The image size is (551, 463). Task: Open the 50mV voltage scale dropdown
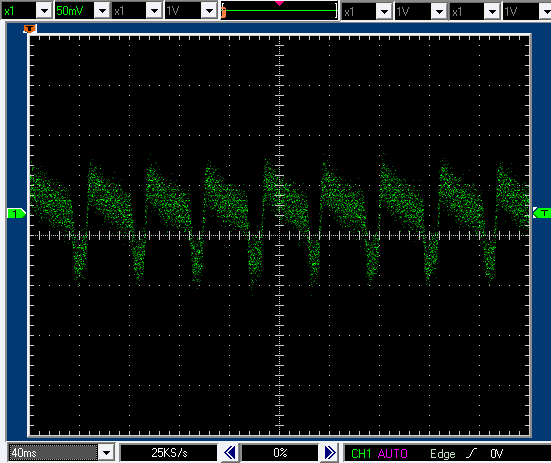point(102,11)
